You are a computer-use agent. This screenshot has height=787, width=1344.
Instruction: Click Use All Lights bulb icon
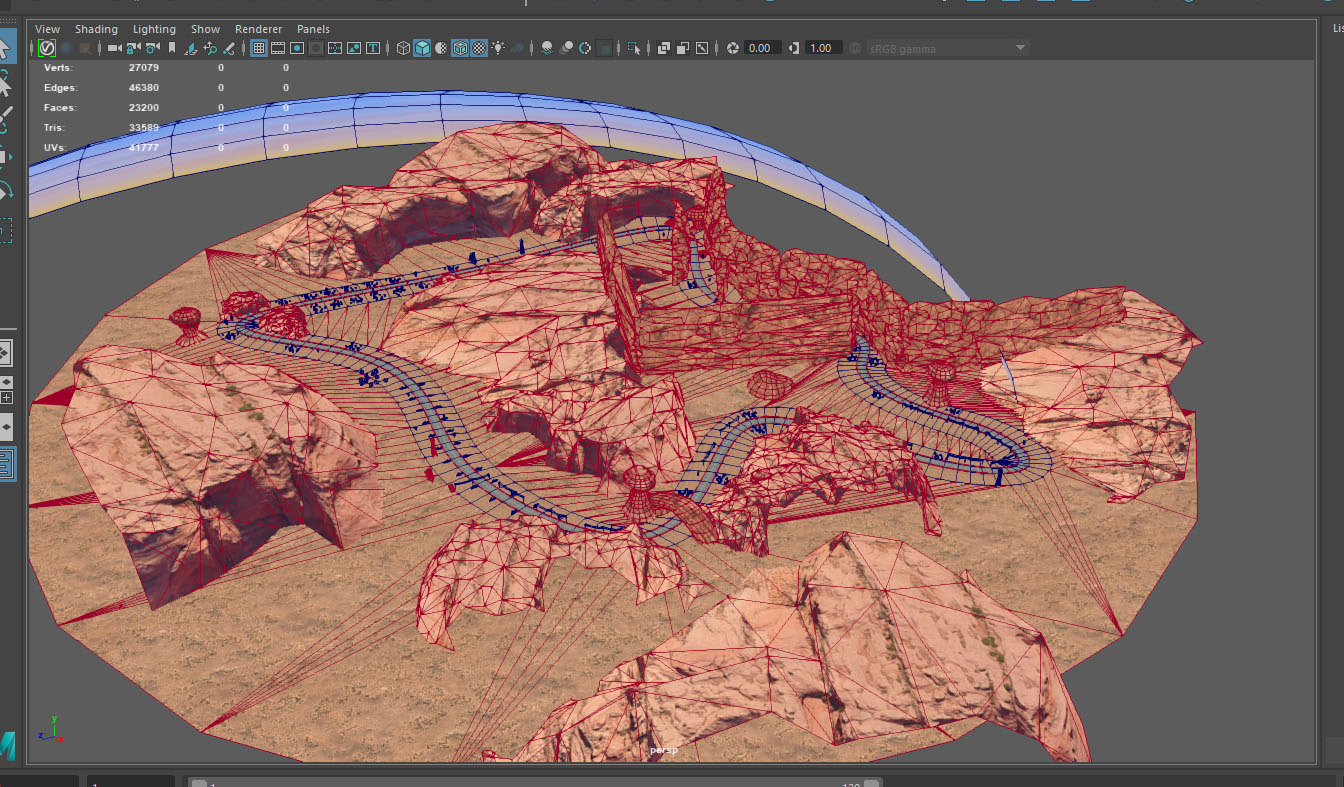click(498, 48)
